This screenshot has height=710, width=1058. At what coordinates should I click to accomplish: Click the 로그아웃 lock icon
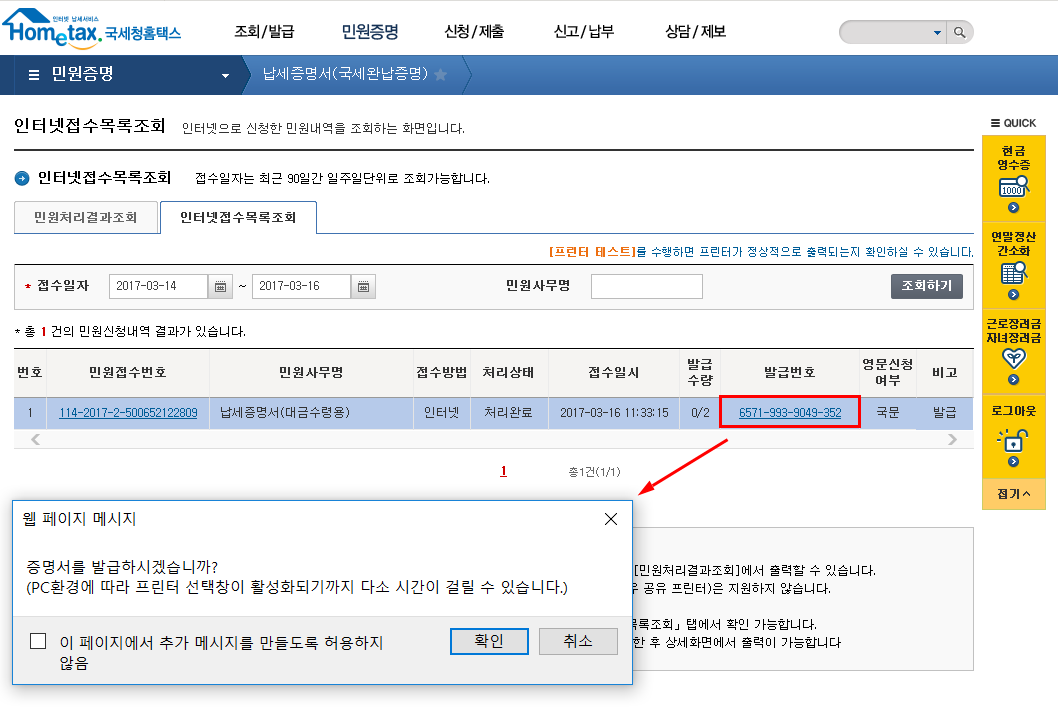(1013, 440)
